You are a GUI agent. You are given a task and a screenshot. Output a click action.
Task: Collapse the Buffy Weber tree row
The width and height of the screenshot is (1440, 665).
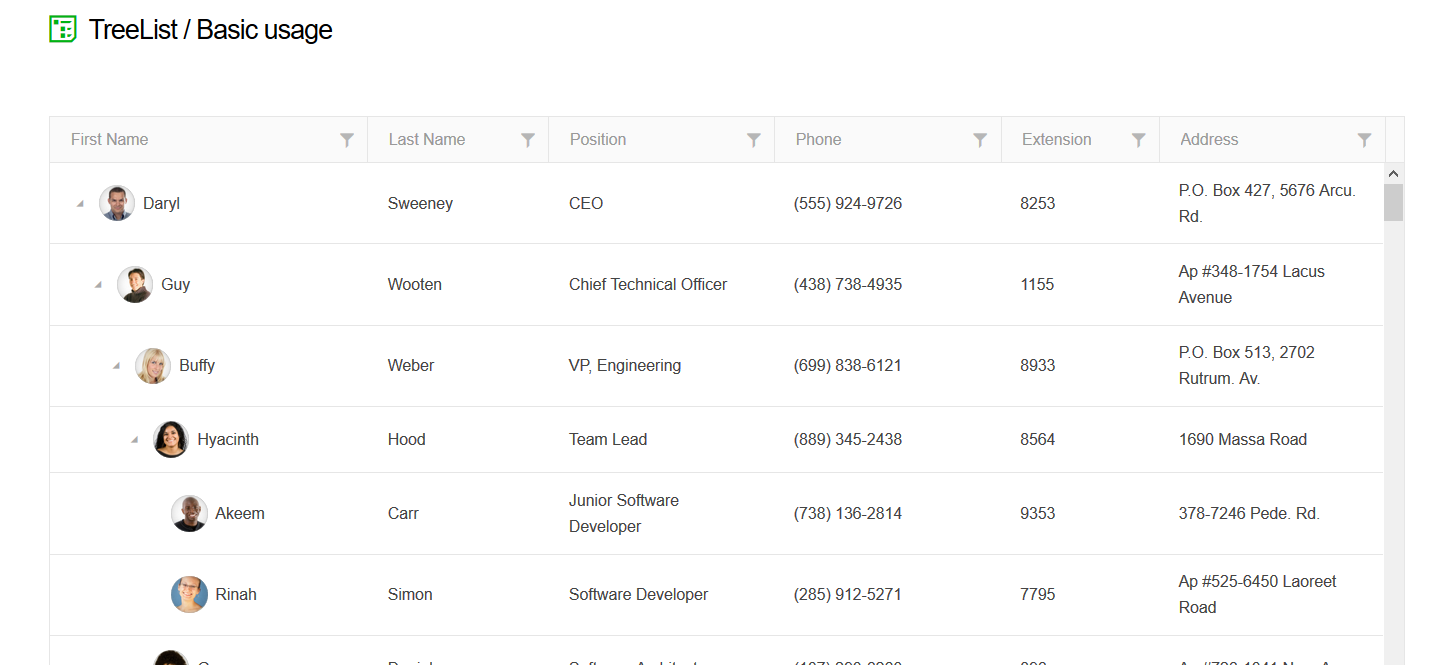pyautogui.click(x=116, y=366)
